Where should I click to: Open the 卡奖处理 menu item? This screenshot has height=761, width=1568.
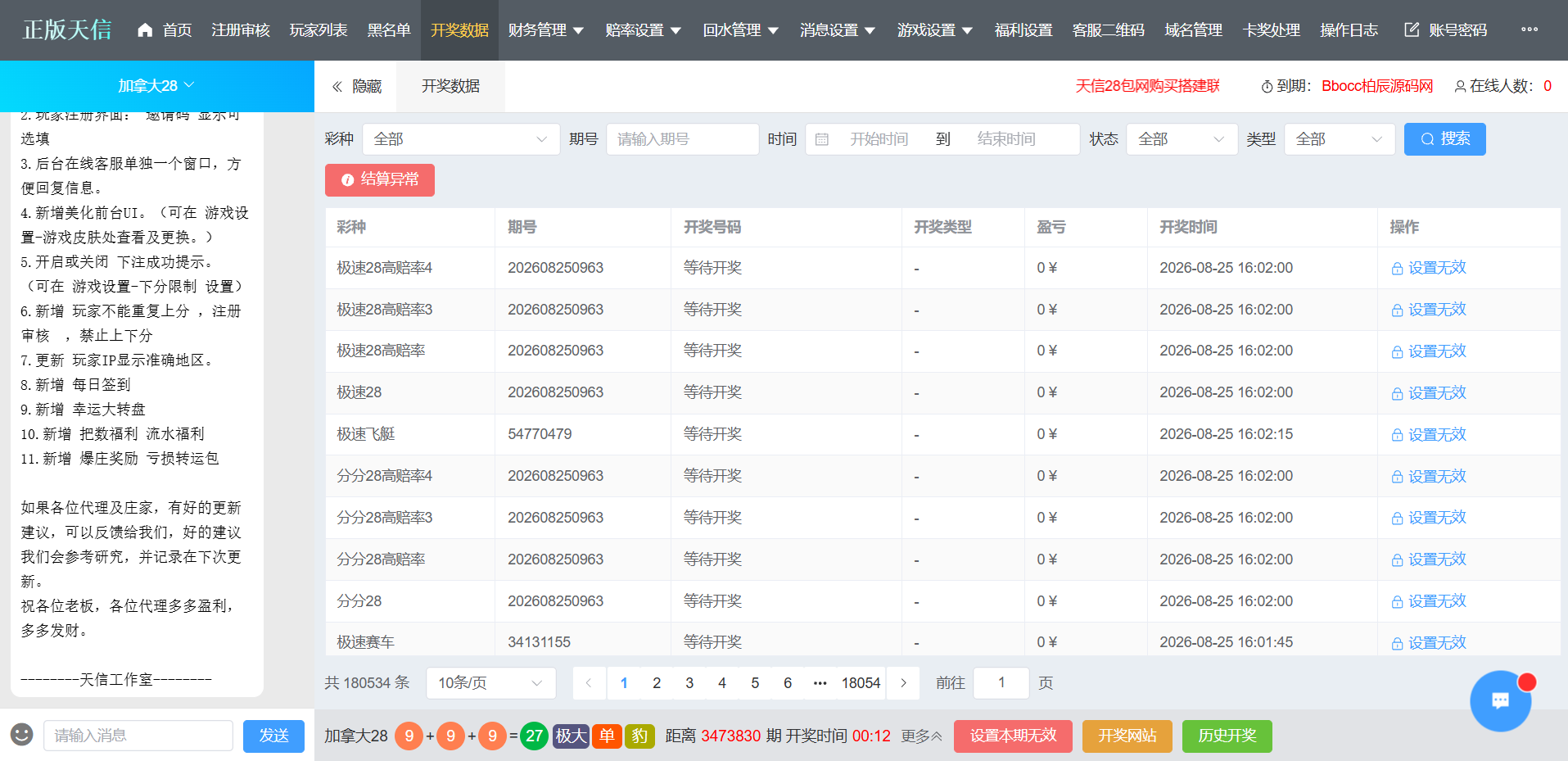(1272, 30)
